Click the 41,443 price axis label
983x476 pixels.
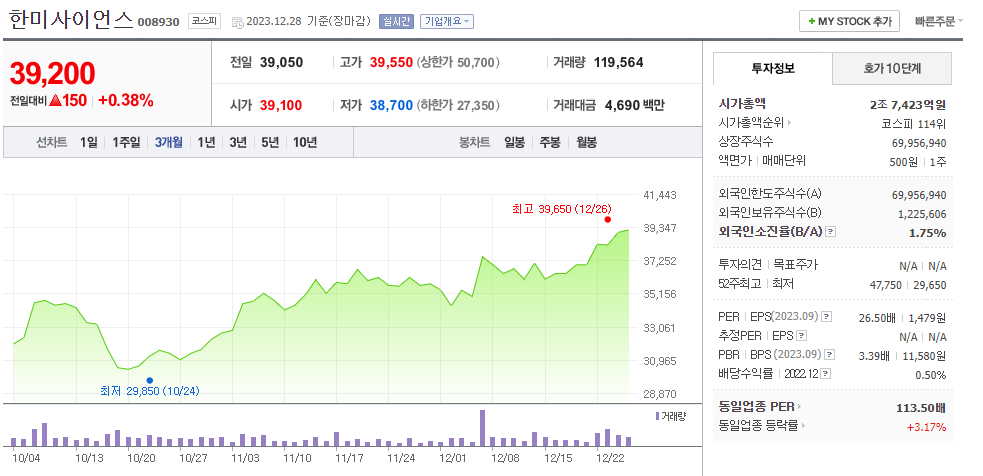click(660, 195)
